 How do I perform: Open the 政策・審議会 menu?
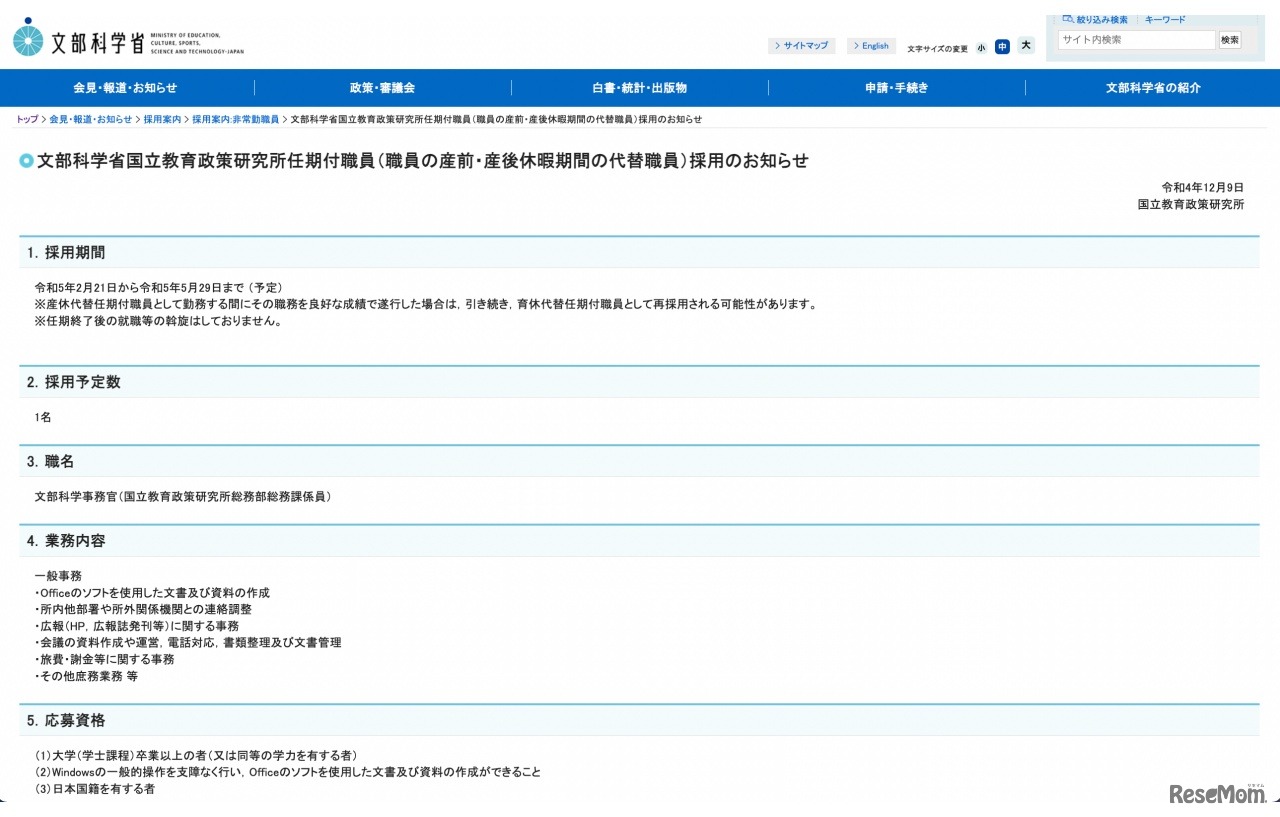coord(382,88)
